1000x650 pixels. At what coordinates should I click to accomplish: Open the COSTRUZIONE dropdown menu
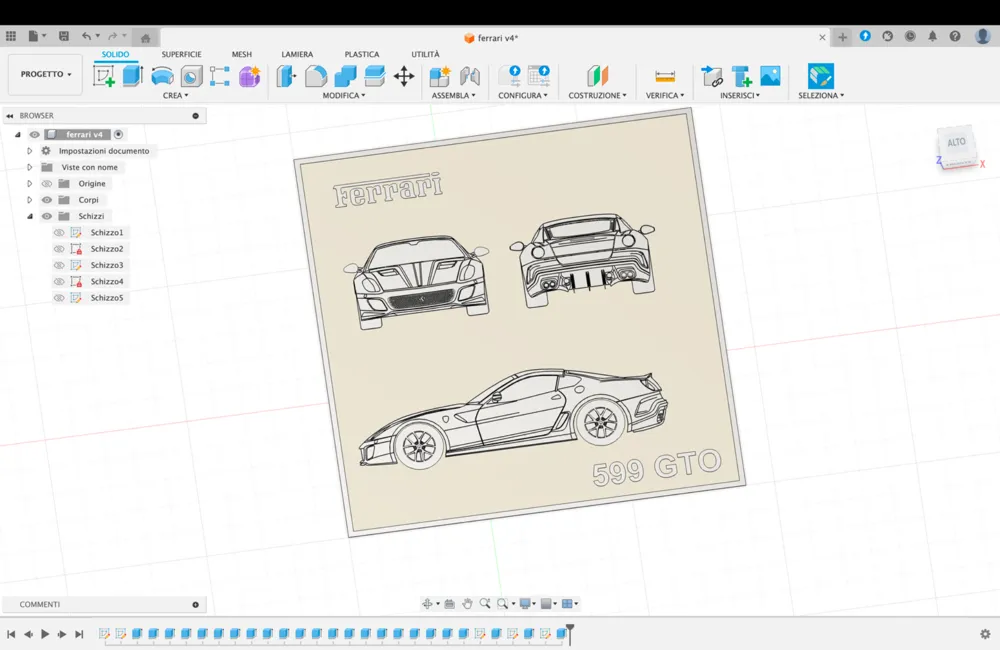point(598,96)
